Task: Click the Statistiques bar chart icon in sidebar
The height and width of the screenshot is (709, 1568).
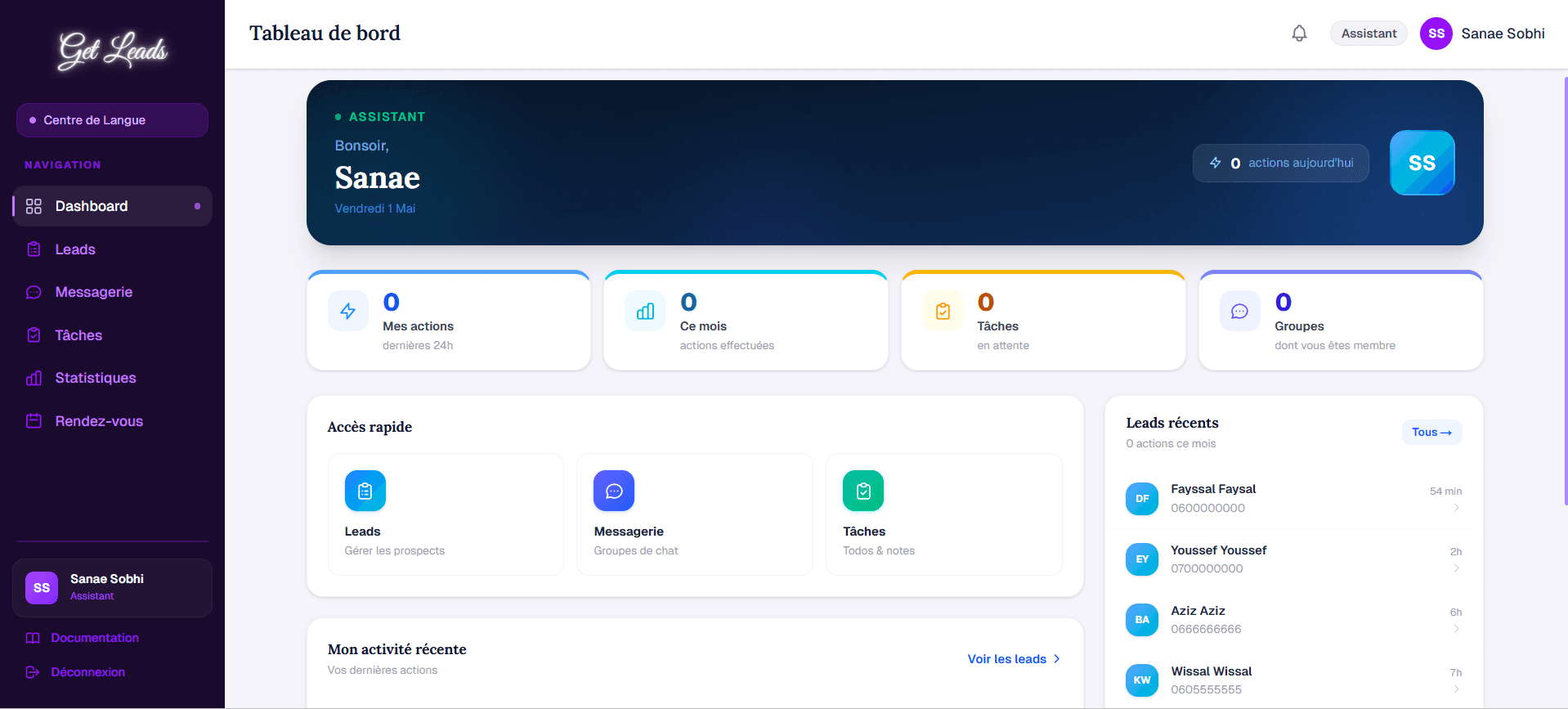Action: 34,378
